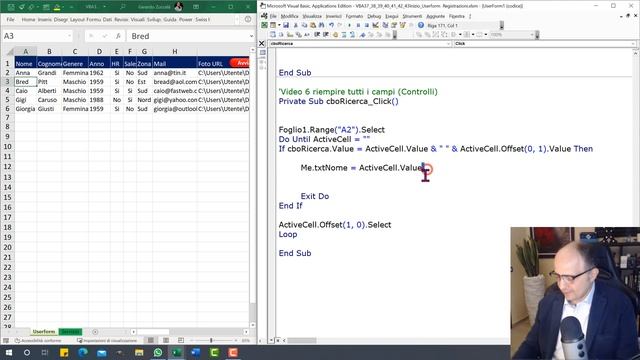The width and height of the screenshot is (640, 360).
Task: Click the Undo arrow in VBA toolbar
Action: point(331,25)
